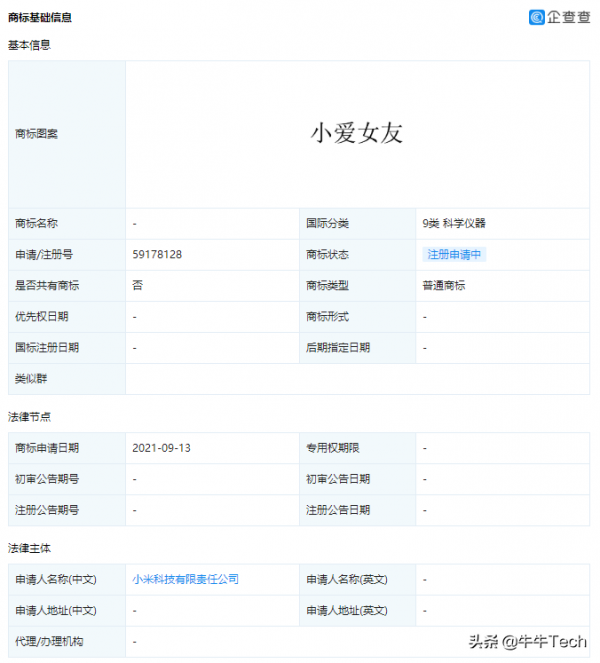Click the 法律节点 section heading
The image size is (600, 663).
tap(29, 417)
